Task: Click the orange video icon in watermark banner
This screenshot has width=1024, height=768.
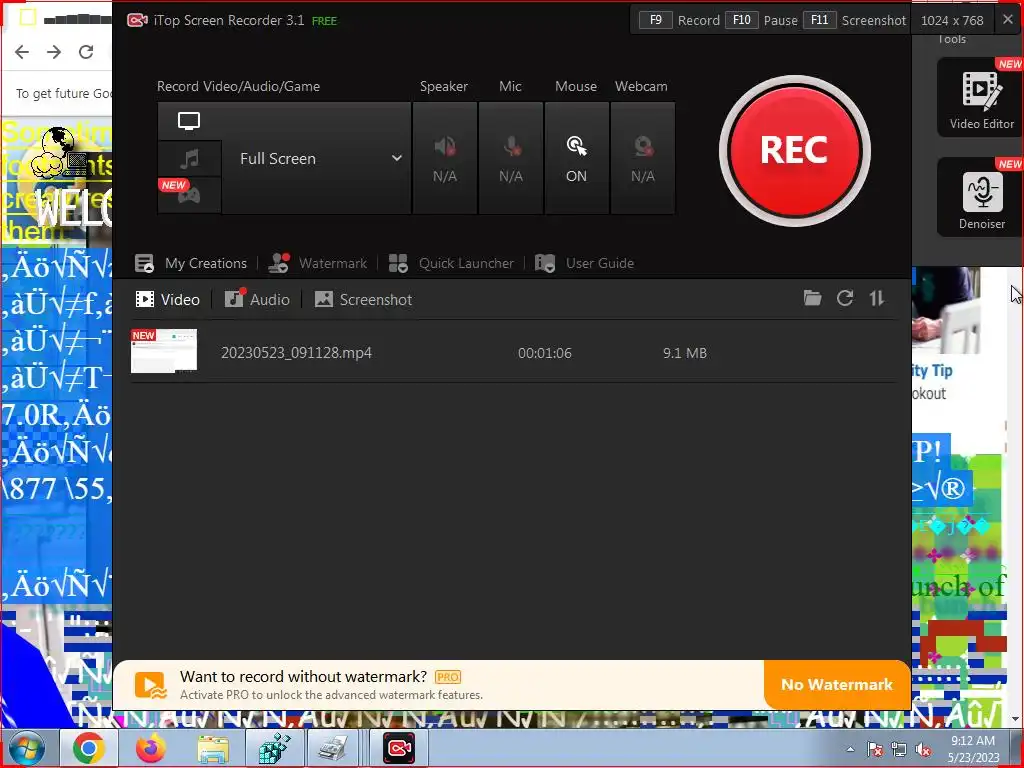Action: 151,686
